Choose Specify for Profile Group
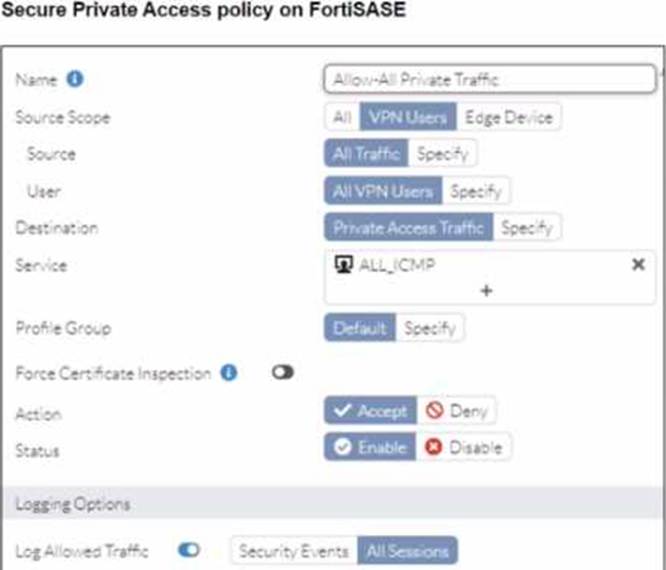The image size is (666, 570). (x=430, y=328)
